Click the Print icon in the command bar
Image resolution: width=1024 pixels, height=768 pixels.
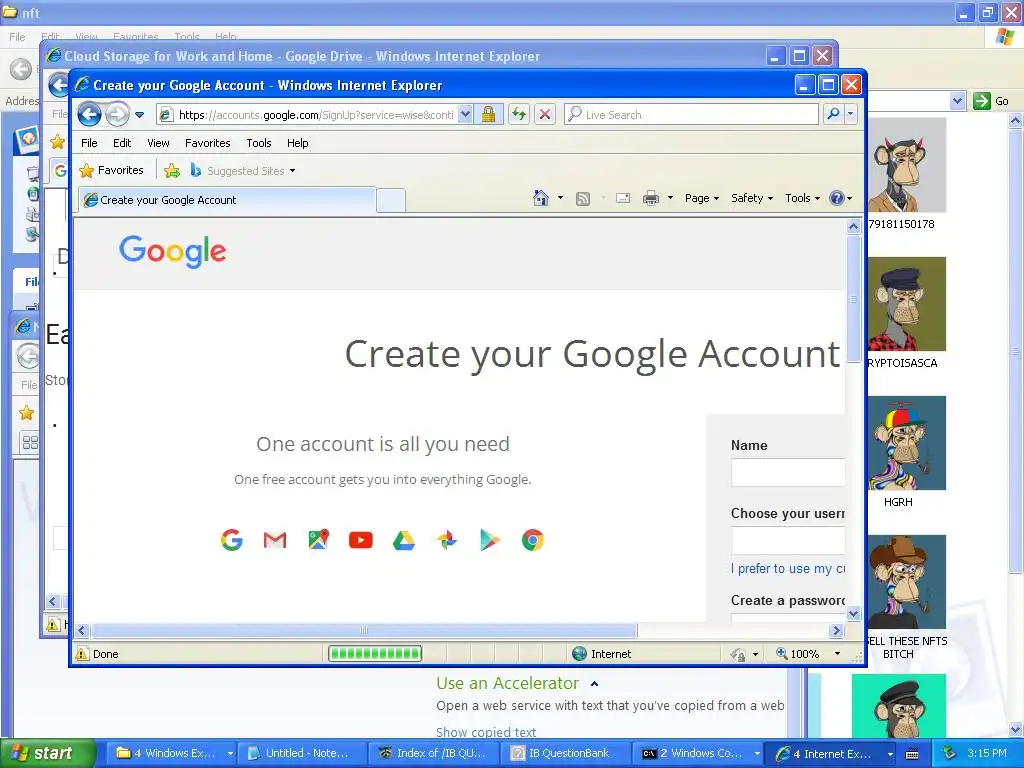(x=650, y=198)
